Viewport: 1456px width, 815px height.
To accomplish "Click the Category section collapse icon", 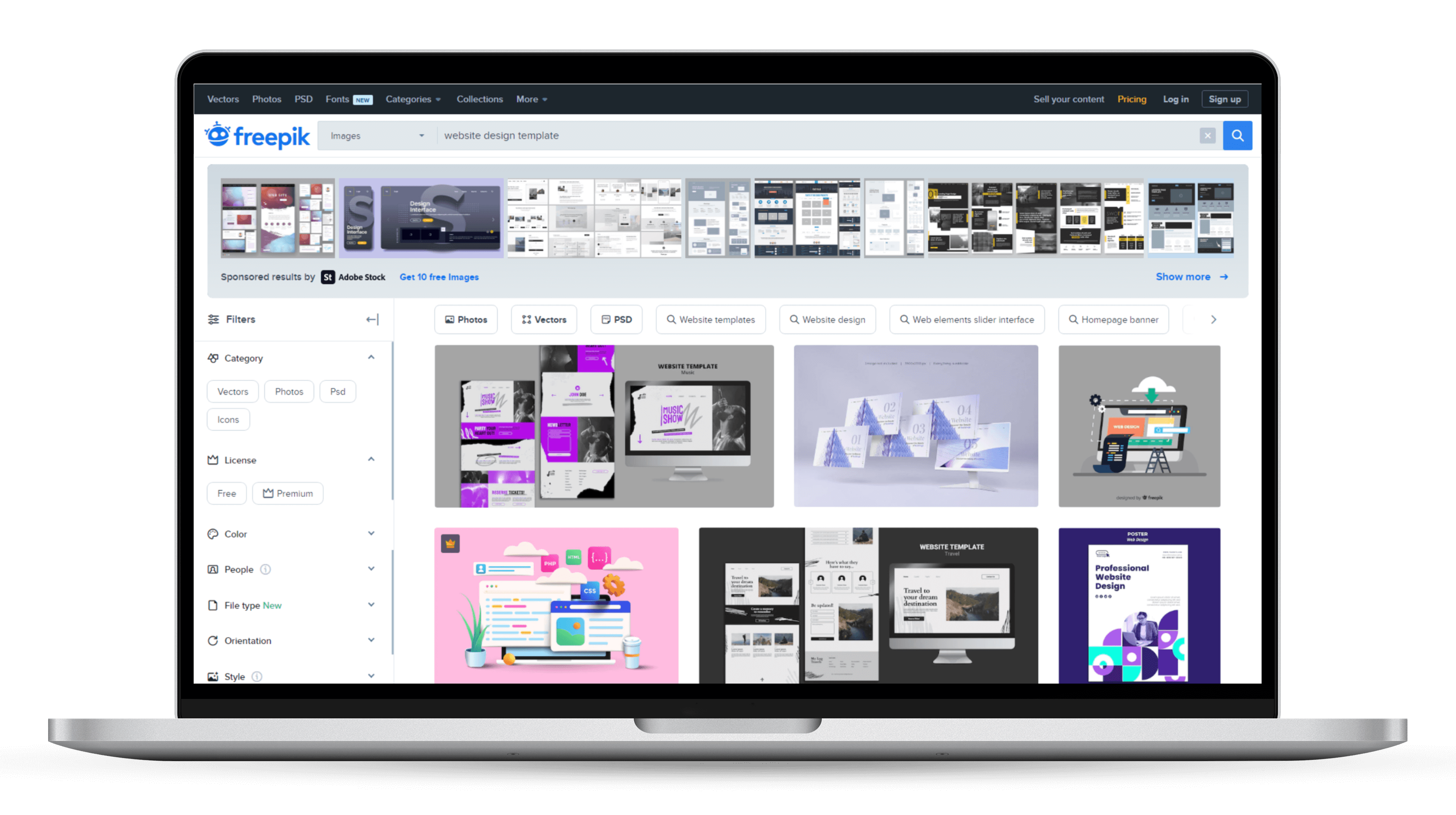I will pos(371,357).
